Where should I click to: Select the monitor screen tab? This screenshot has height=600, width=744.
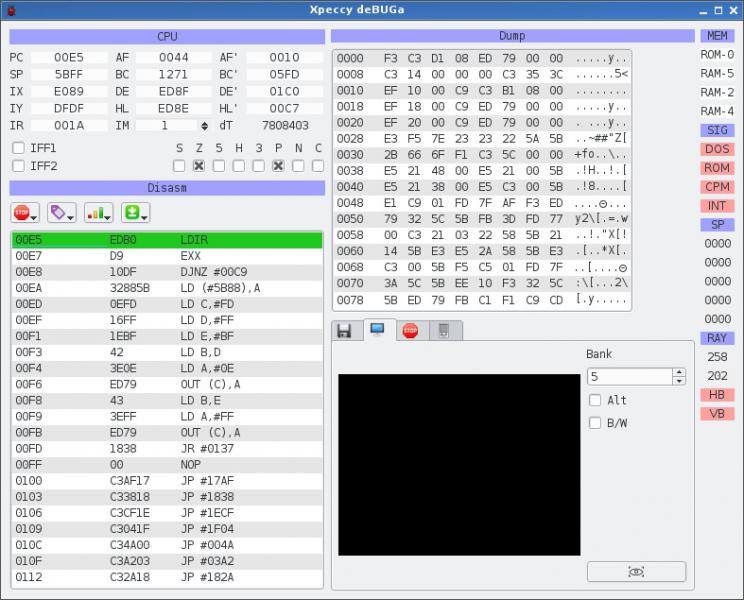(378, 330)
